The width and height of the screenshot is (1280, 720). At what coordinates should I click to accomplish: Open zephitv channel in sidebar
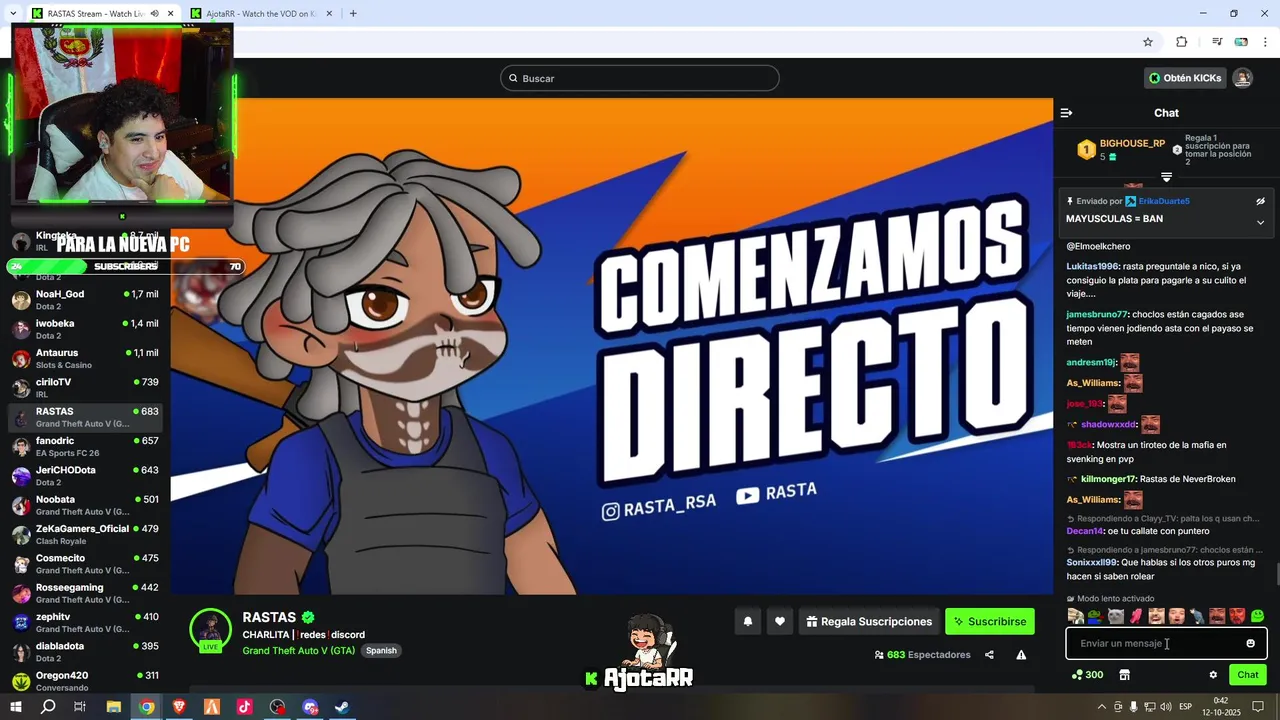coord(85,622)
